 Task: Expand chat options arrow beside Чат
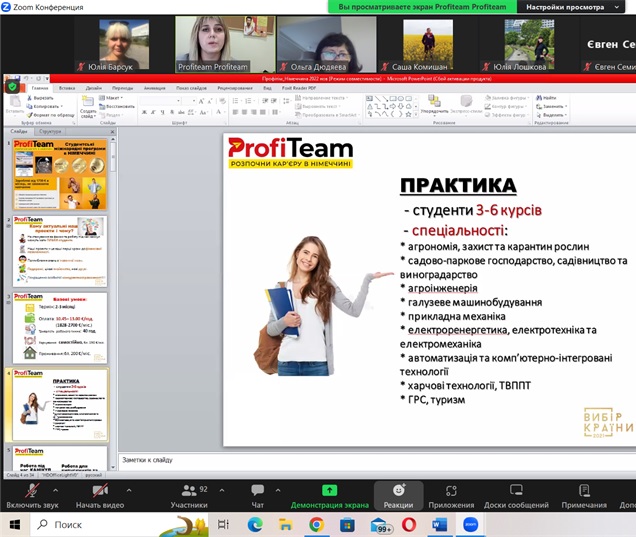pos(278,490)
